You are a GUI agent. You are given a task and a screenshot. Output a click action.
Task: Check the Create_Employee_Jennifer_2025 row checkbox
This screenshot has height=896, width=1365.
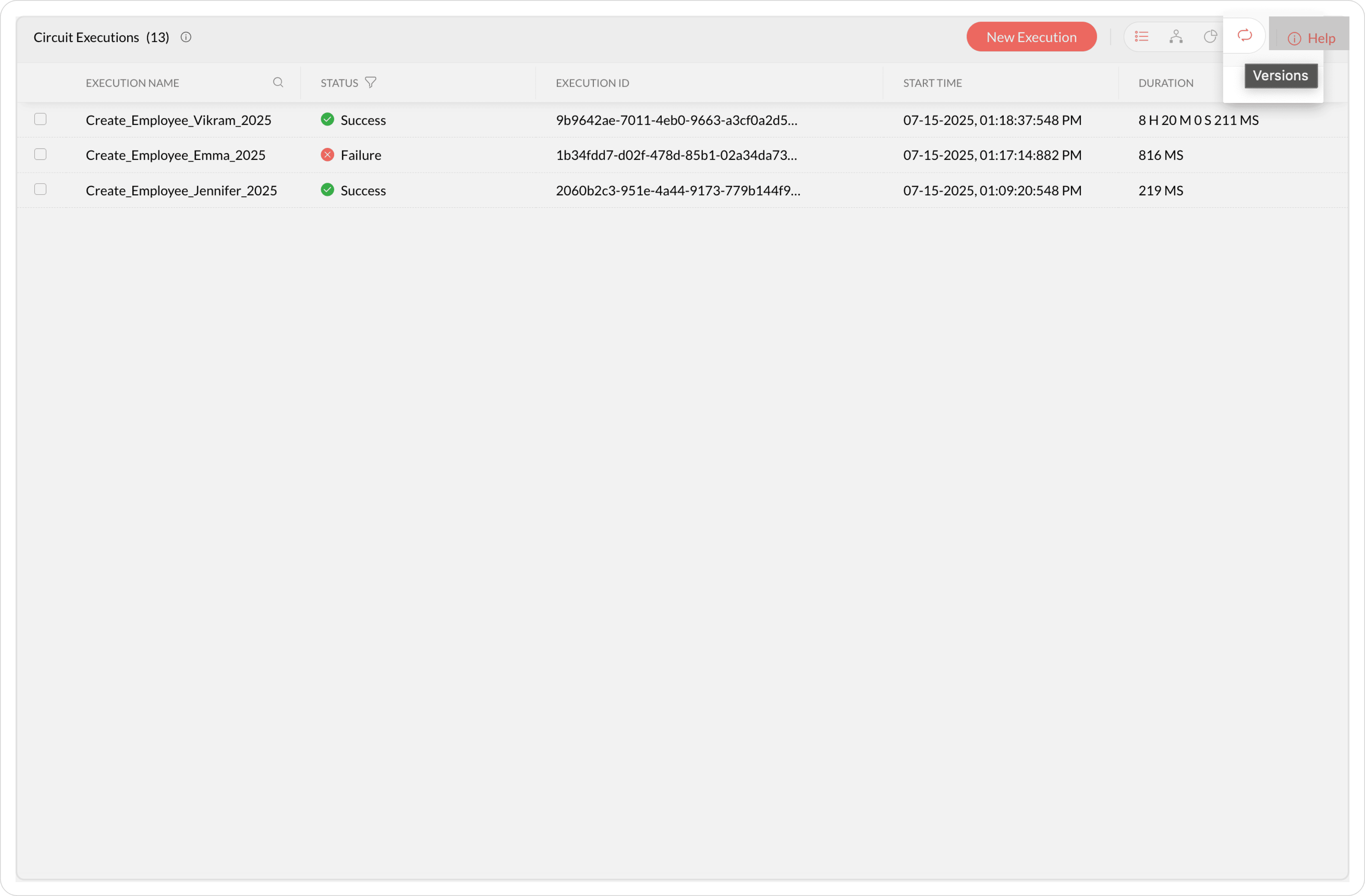click(40, 189)
